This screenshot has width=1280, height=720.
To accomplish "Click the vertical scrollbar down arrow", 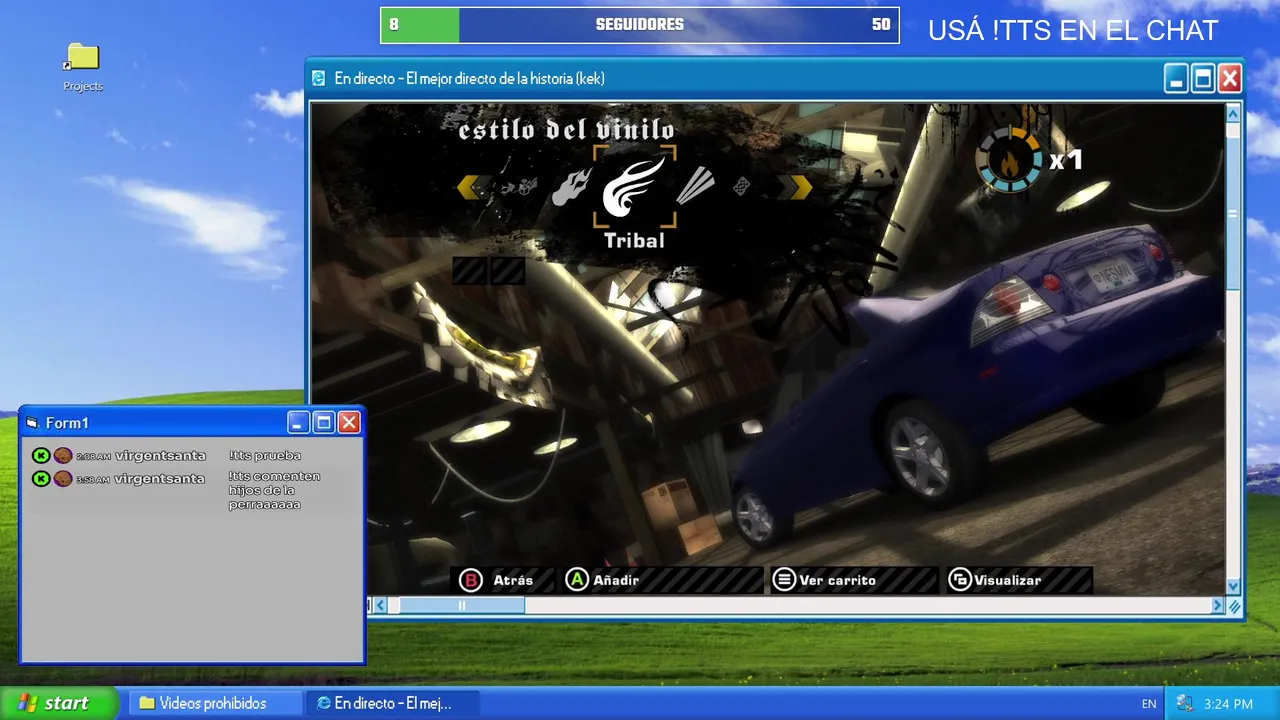I will [x=1232, y=587].
